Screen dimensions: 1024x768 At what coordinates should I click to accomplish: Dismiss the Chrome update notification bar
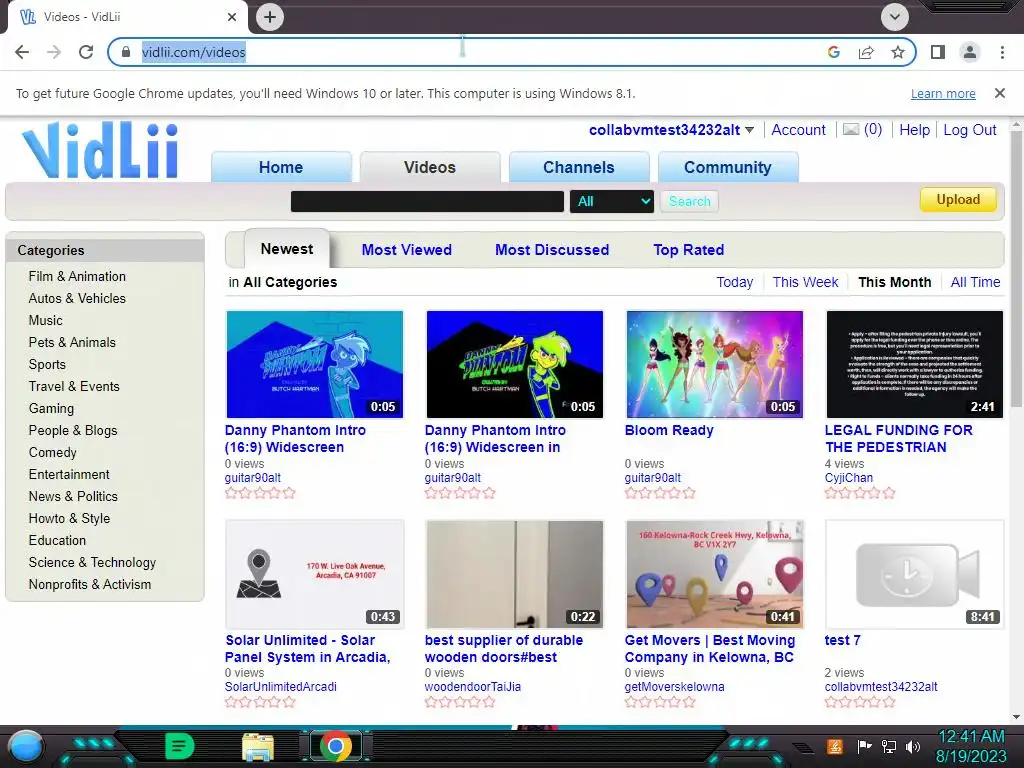pos(999,93)
